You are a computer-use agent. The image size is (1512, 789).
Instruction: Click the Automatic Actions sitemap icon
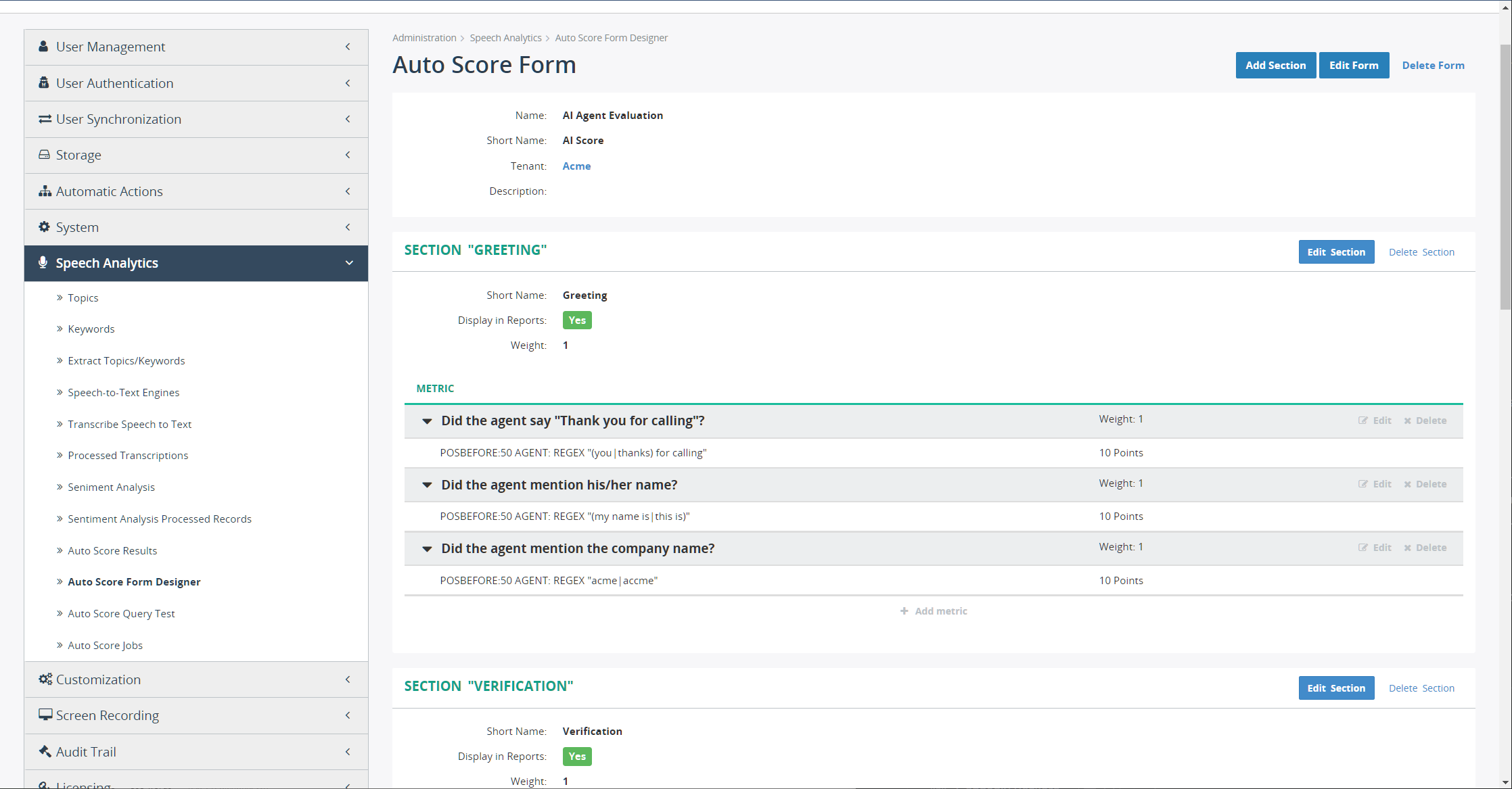click(x=45, y=191)
